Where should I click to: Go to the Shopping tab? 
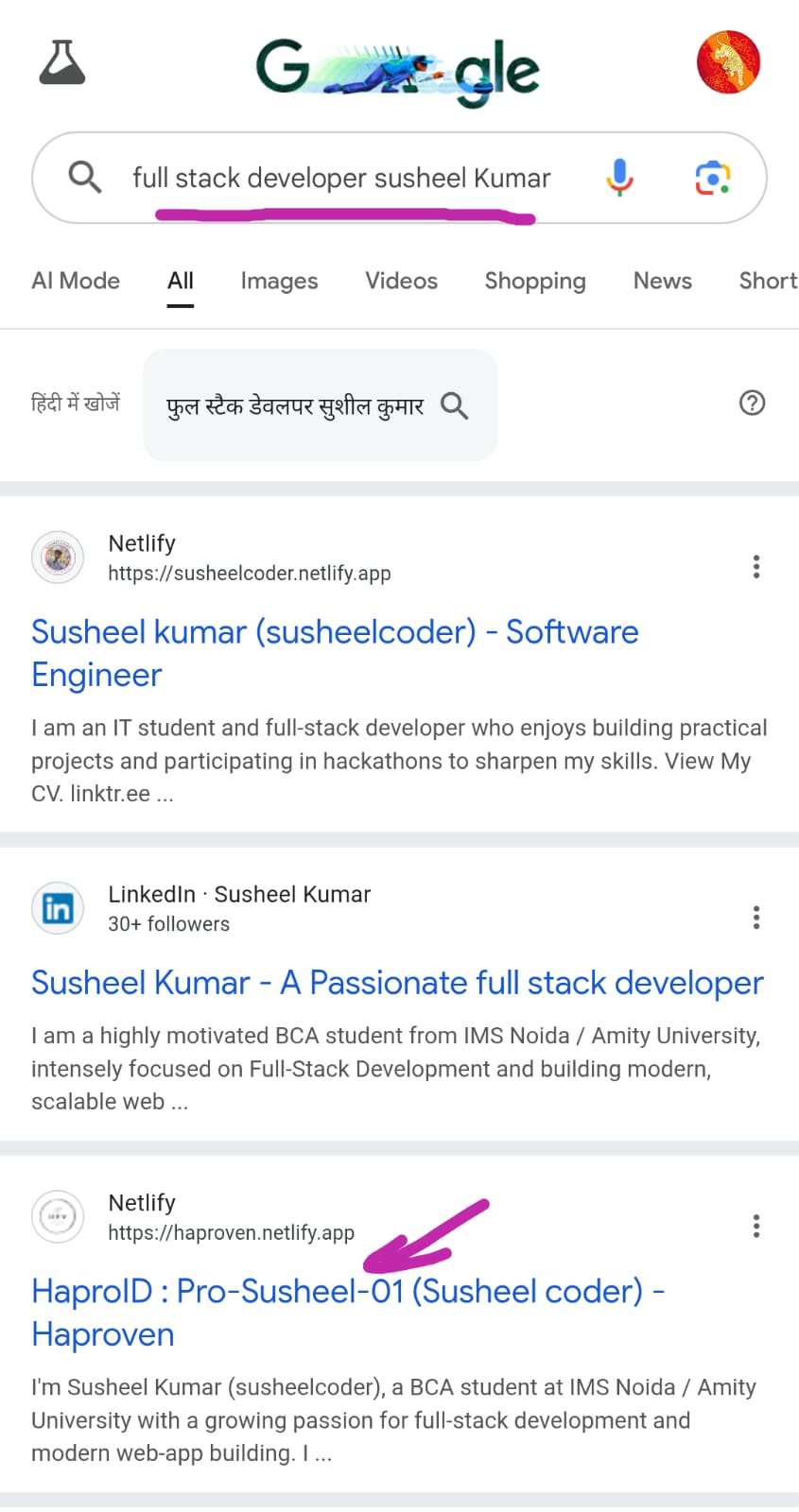(534, 282)
